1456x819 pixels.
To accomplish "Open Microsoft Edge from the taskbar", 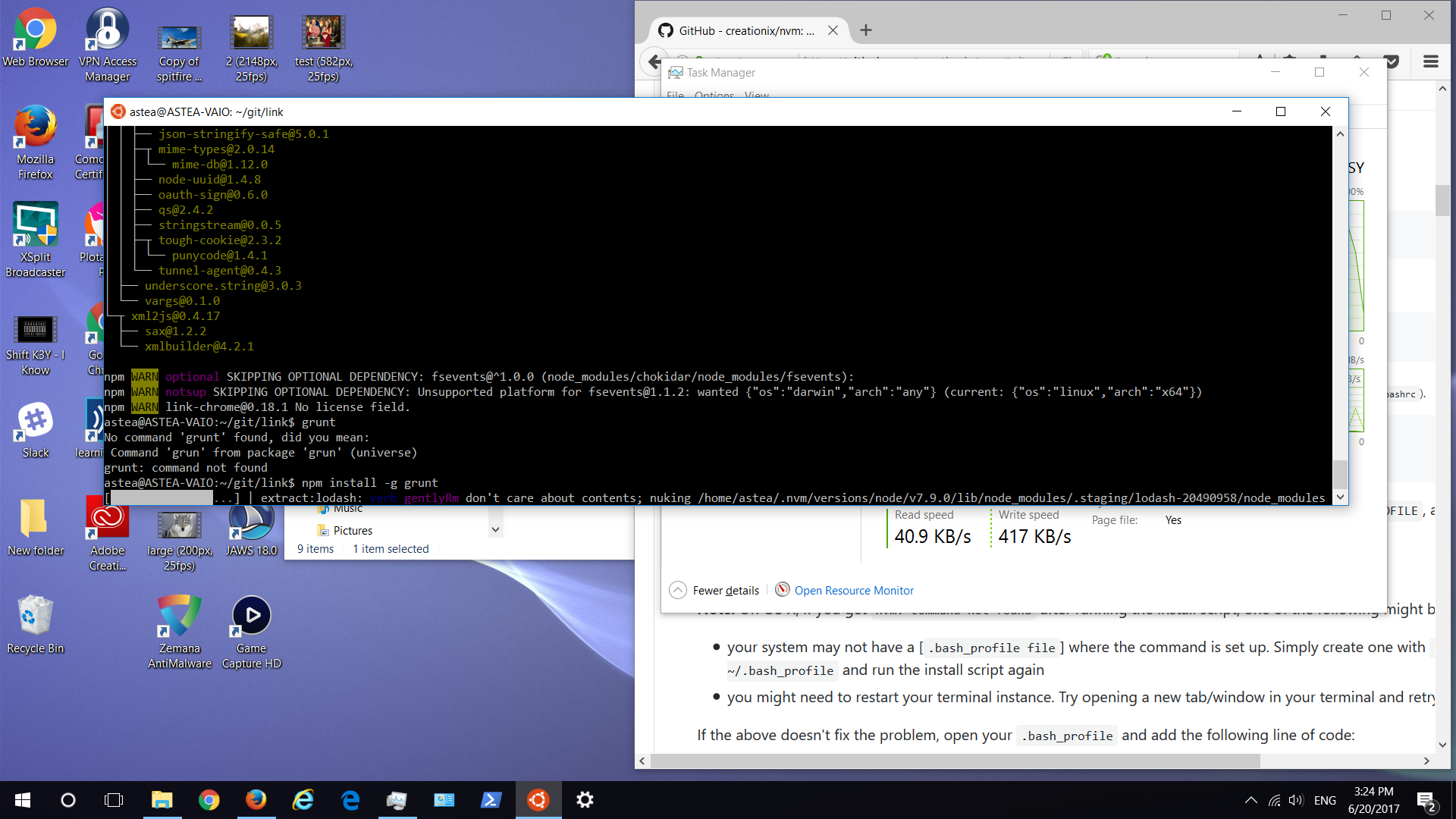I will (350, 800).
